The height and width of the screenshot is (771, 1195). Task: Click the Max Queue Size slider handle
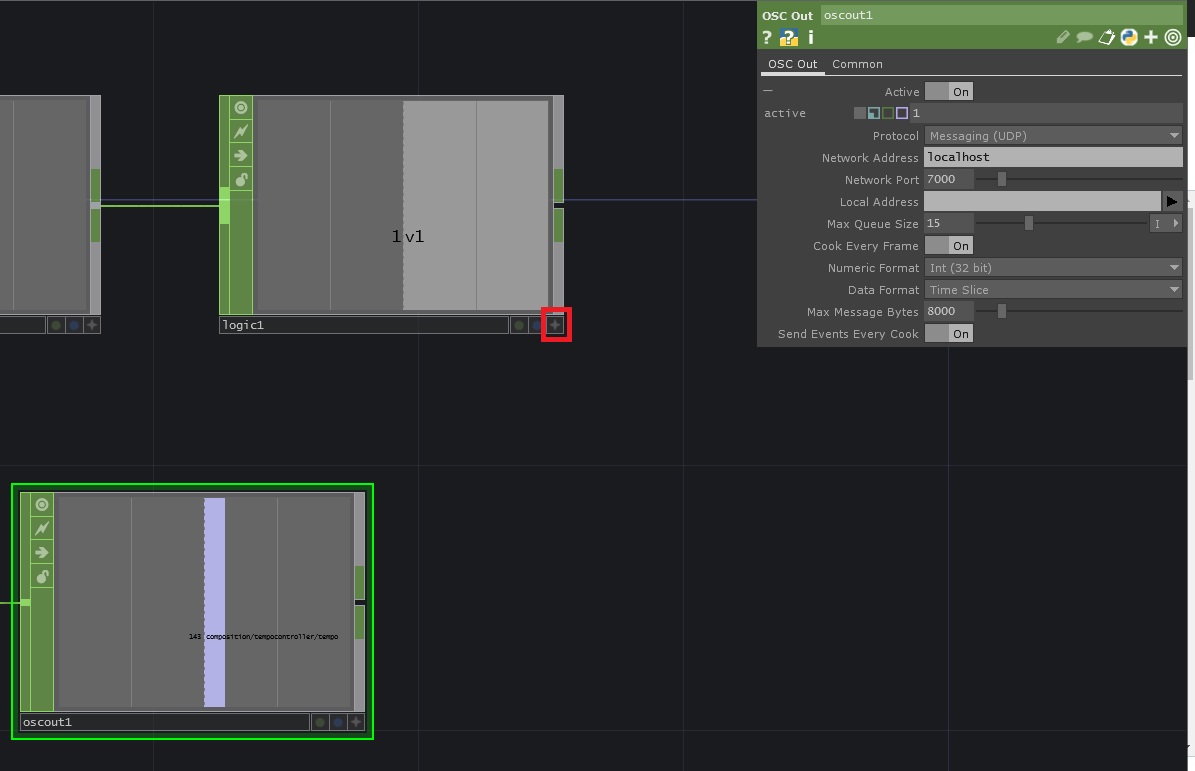point(1029,224)
